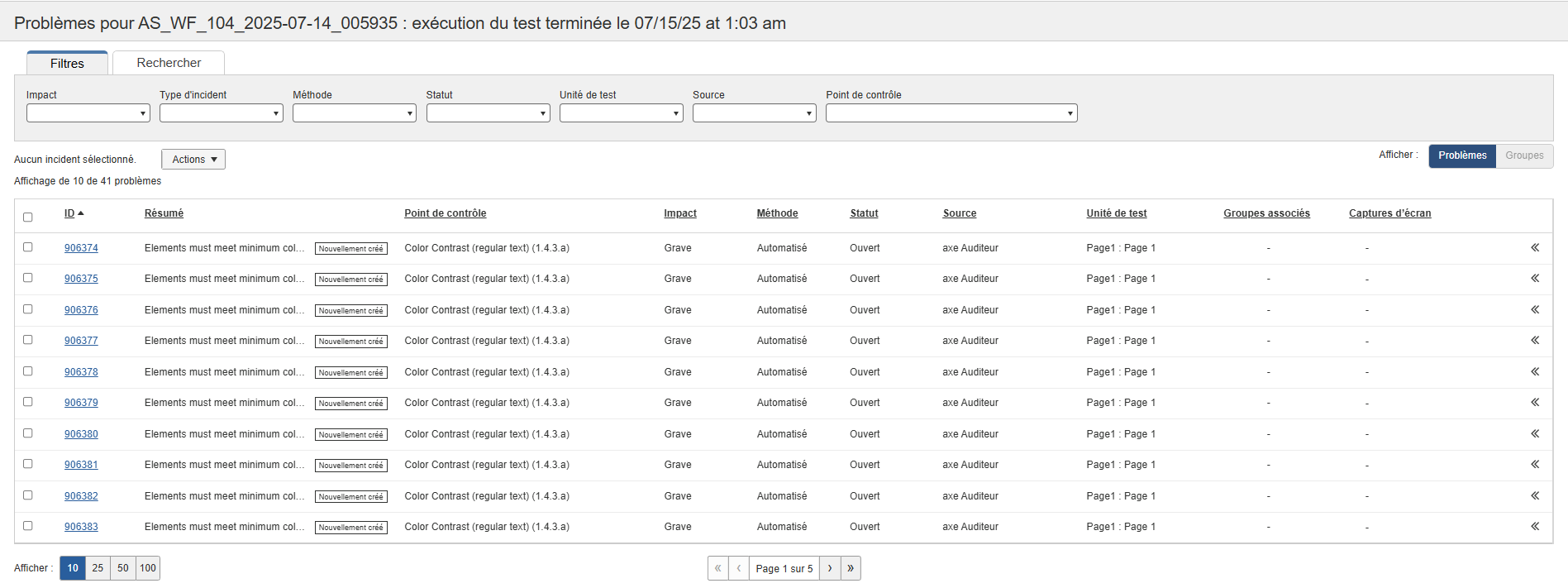The height and width of the screenshot is (588, 1568).
Task: Sort table by Statut column header
Action: point(864,213)
